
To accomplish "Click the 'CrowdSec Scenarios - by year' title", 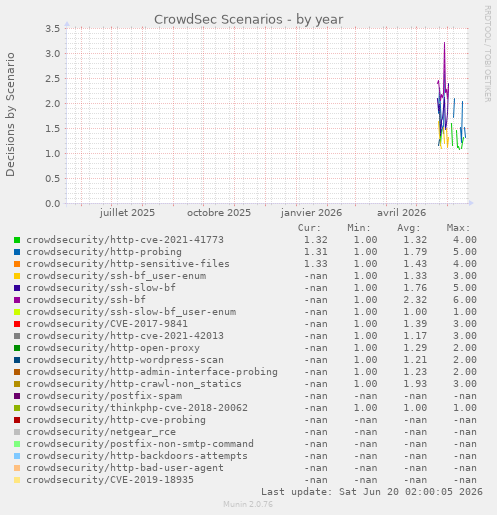I will tap(248, 20).
